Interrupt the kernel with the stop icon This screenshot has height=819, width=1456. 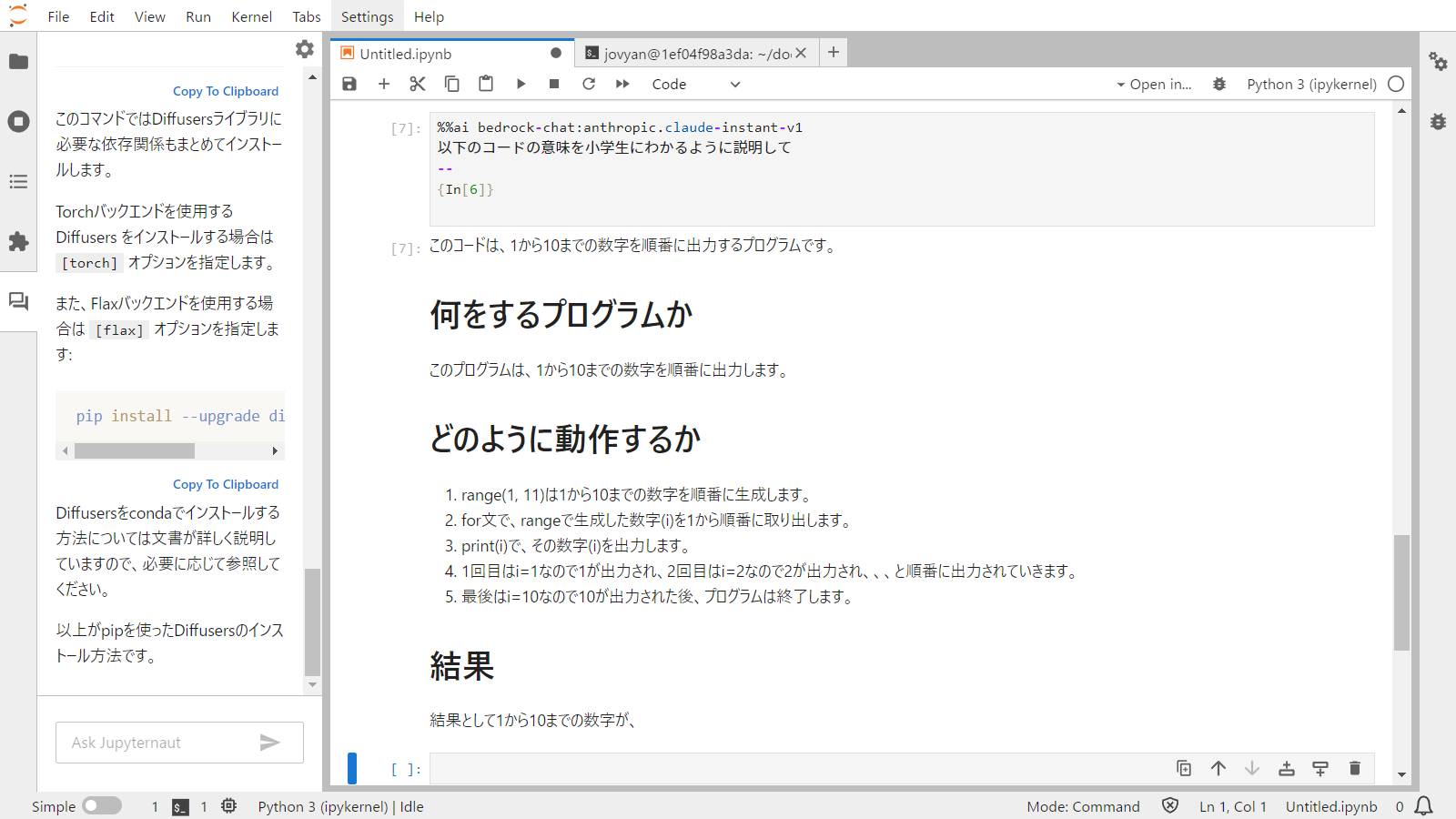tap(554, 84)
